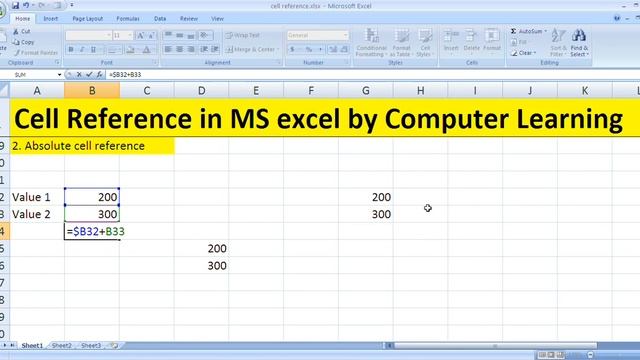640x360 pixels.
Task: Select column D header
Action: (202, 90)
